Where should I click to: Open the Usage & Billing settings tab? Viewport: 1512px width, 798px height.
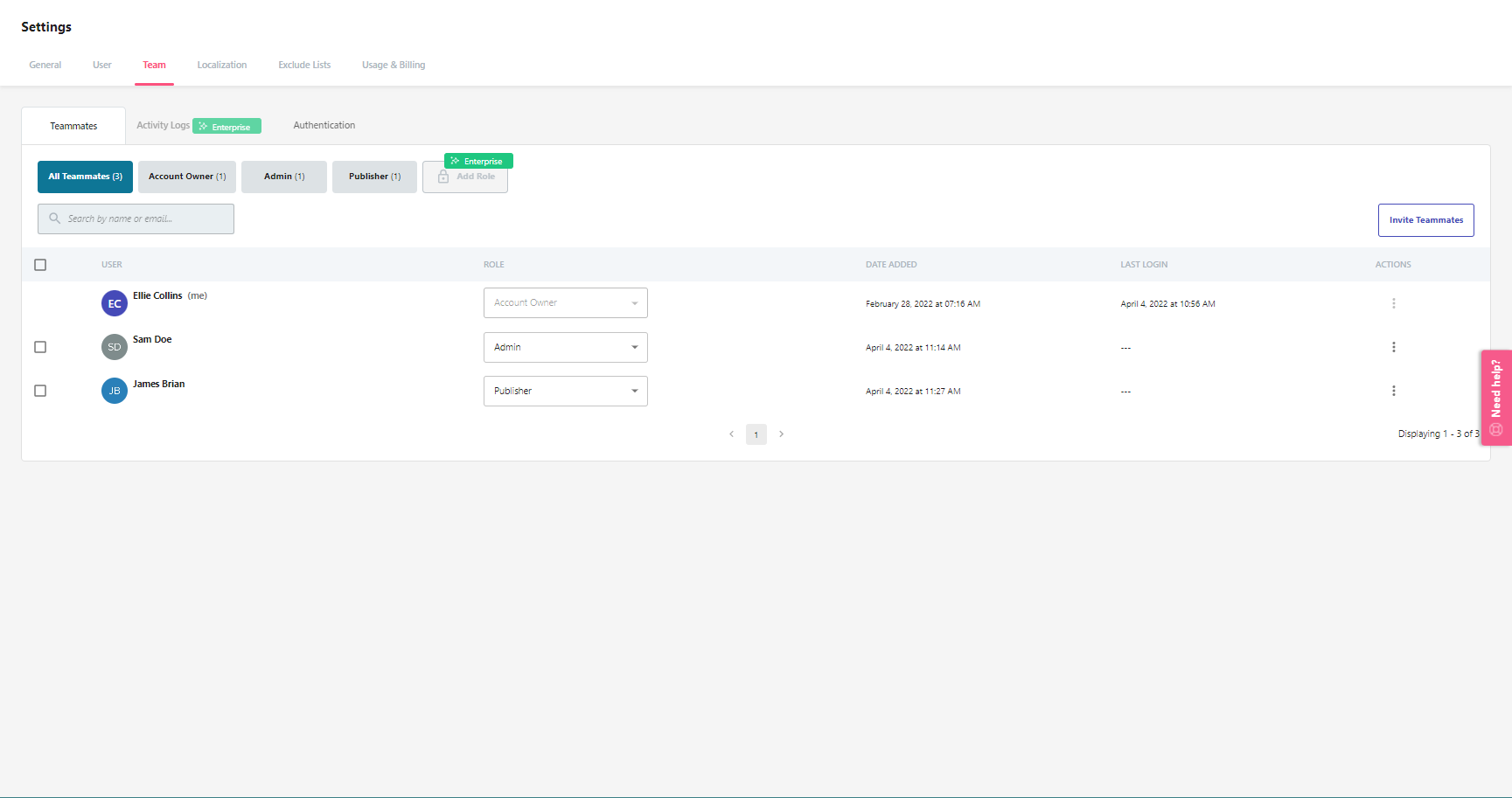(x=393, y=65)
